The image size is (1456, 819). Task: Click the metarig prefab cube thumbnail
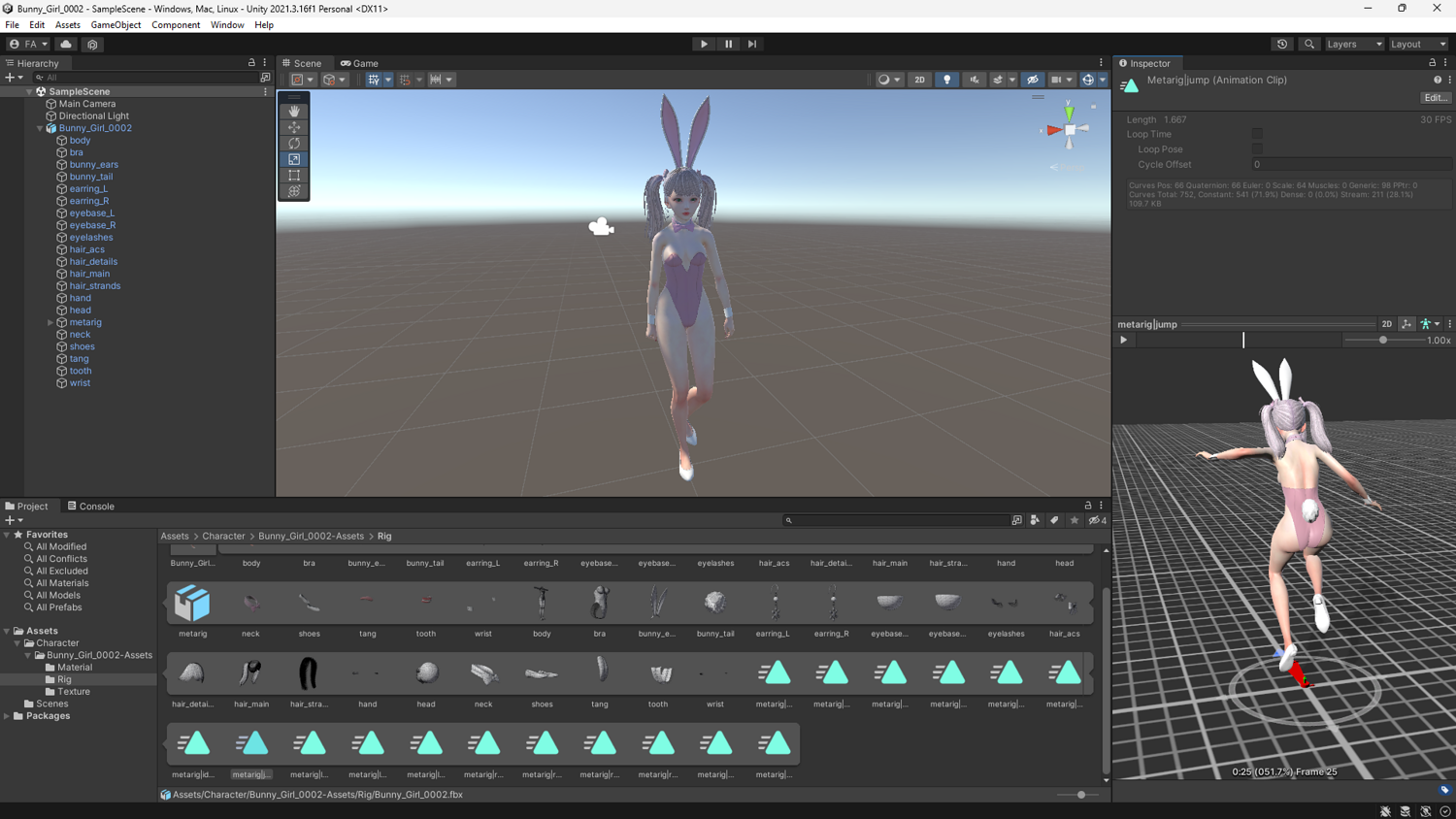coord(192,603)
